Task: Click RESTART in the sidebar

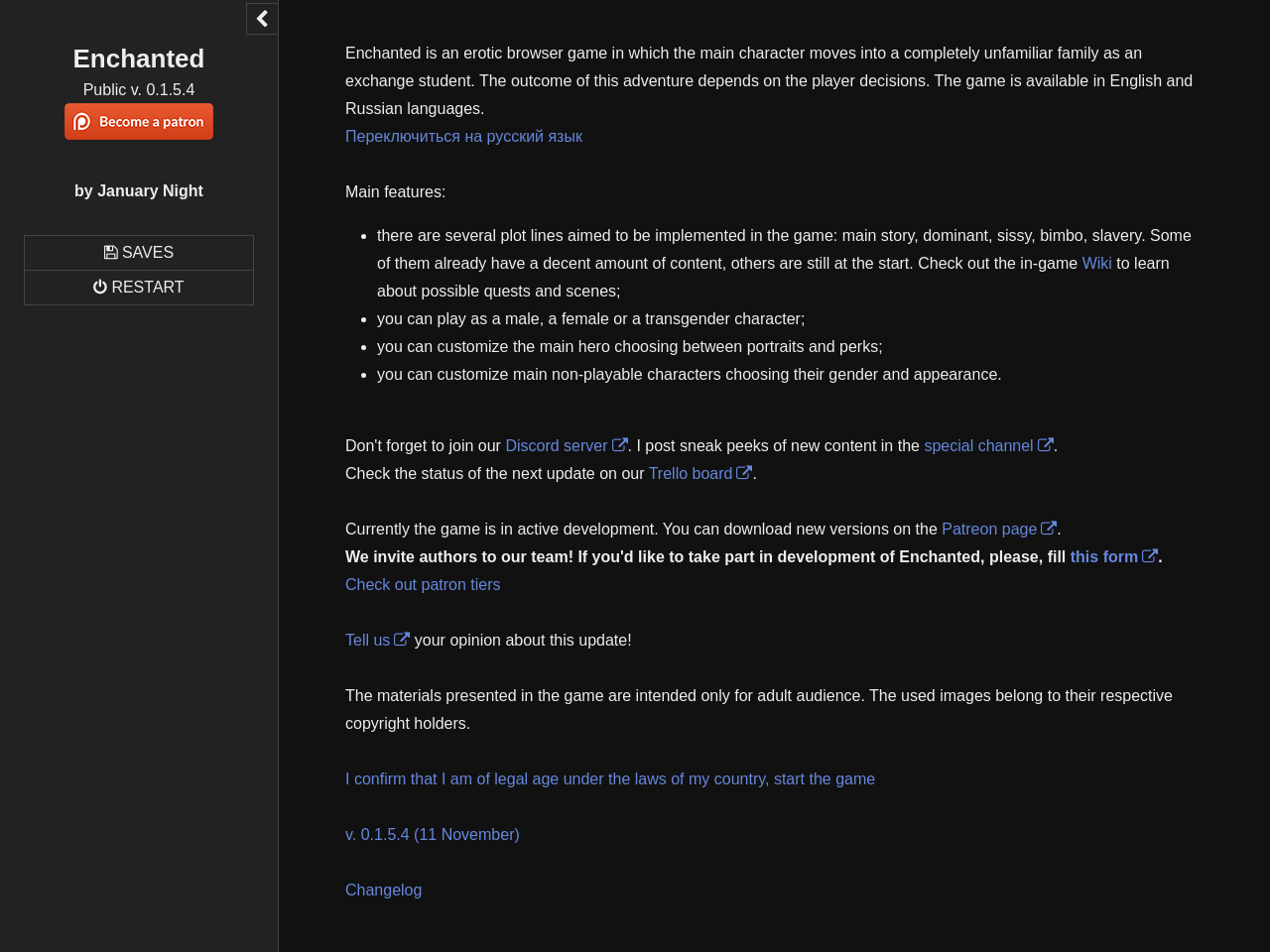Action: pos(139,288)
